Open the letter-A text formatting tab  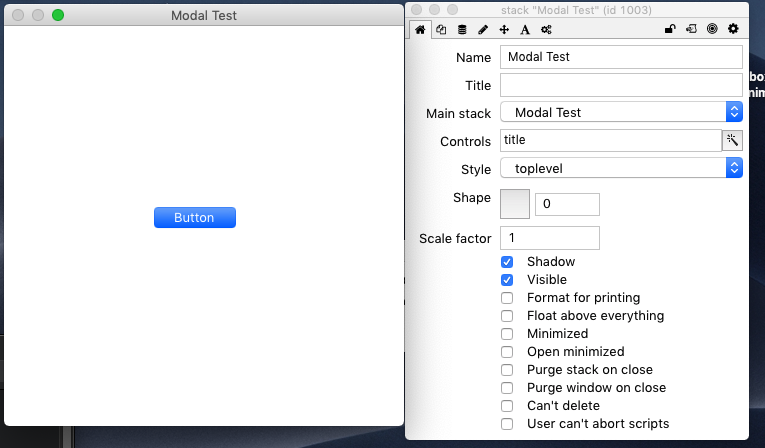coord(525,30)
